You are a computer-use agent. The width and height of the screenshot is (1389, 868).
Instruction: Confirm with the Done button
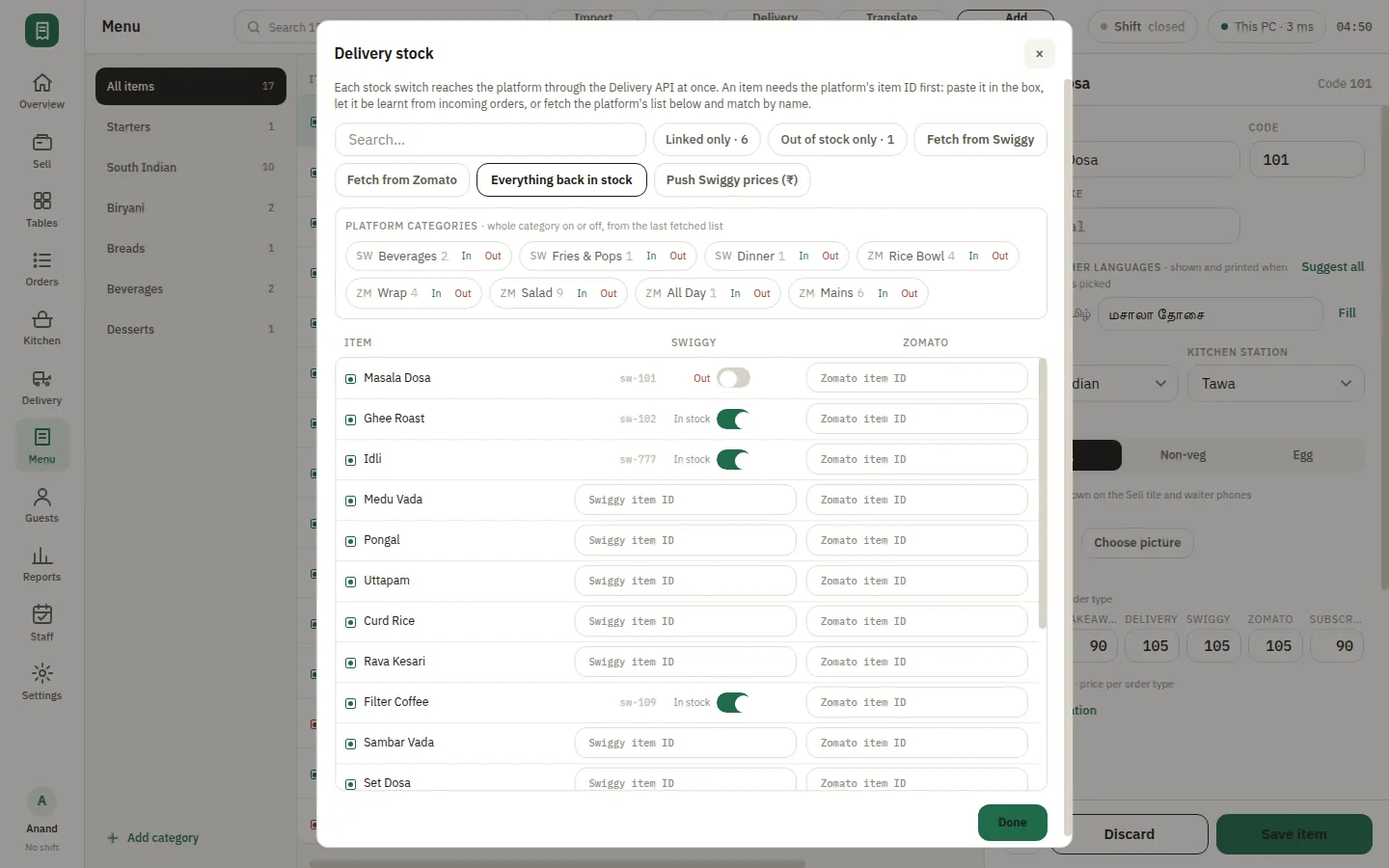[x=1012, y=823]
